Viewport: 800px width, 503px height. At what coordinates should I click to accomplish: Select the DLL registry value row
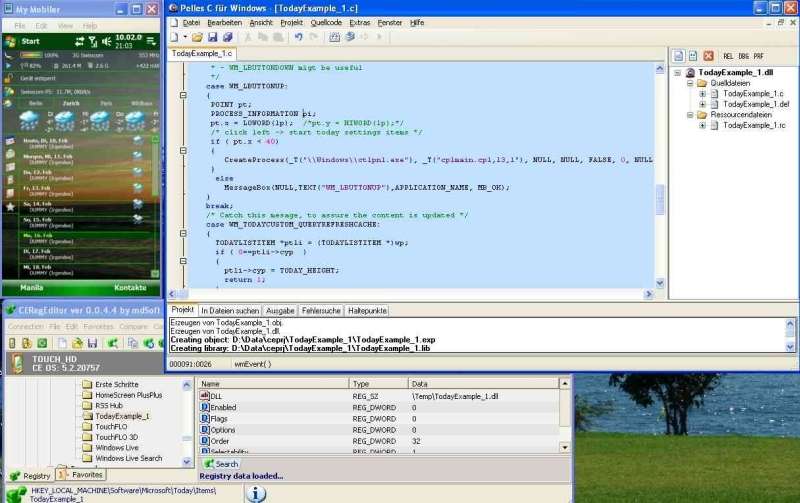pos(379,396)
